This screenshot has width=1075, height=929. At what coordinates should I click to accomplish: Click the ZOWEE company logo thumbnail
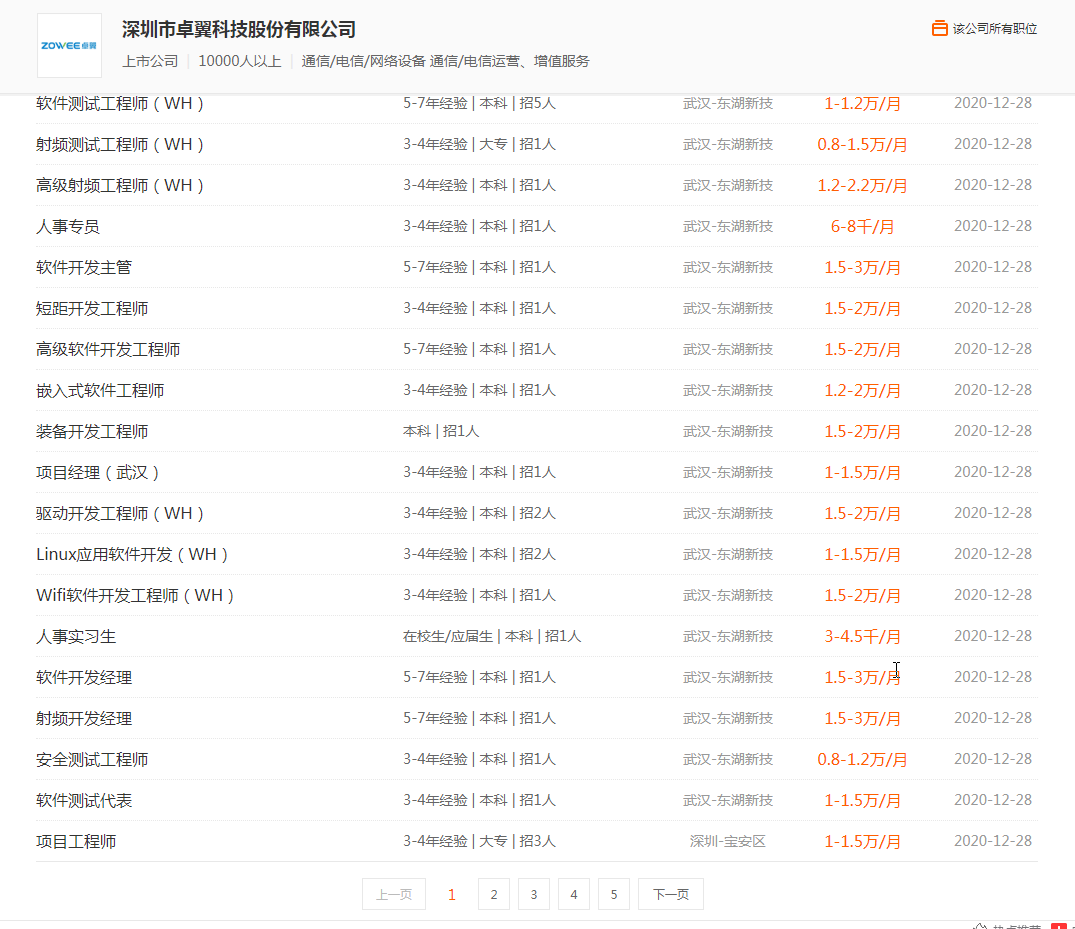pos(69,45)
